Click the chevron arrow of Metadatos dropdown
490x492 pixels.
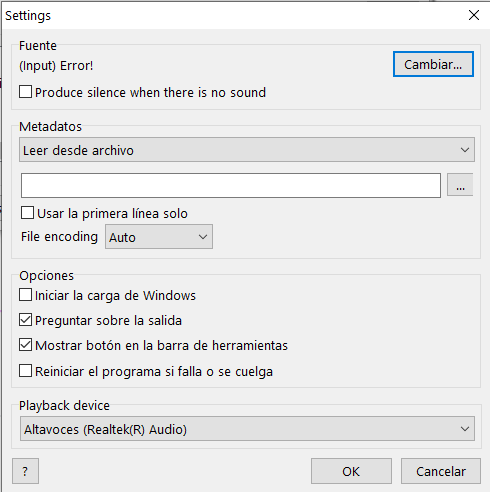coord(465,150)
